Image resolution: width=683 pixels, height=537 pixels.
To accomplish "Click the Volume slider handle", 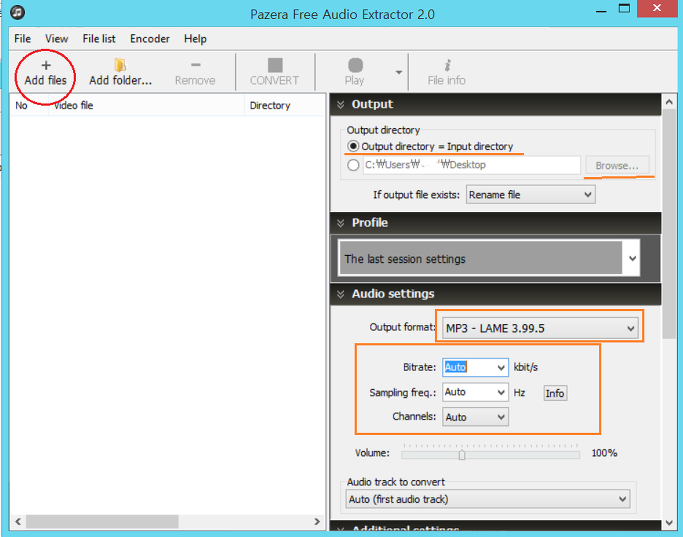I will point(462,455).
